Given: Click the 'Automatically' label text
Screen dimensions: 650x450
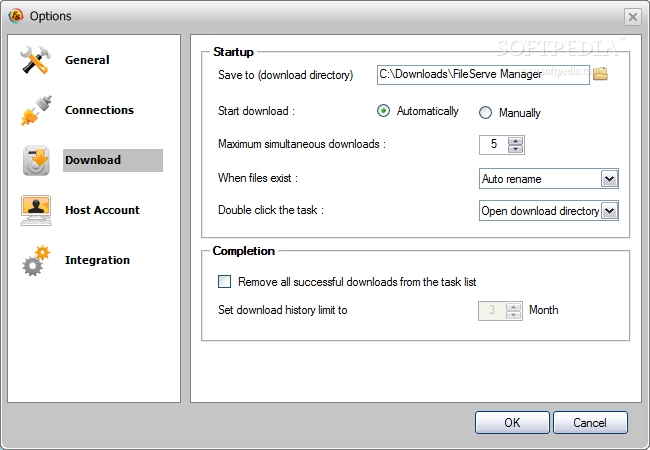Looking at the screenshot, I should (x=427, y=111).
